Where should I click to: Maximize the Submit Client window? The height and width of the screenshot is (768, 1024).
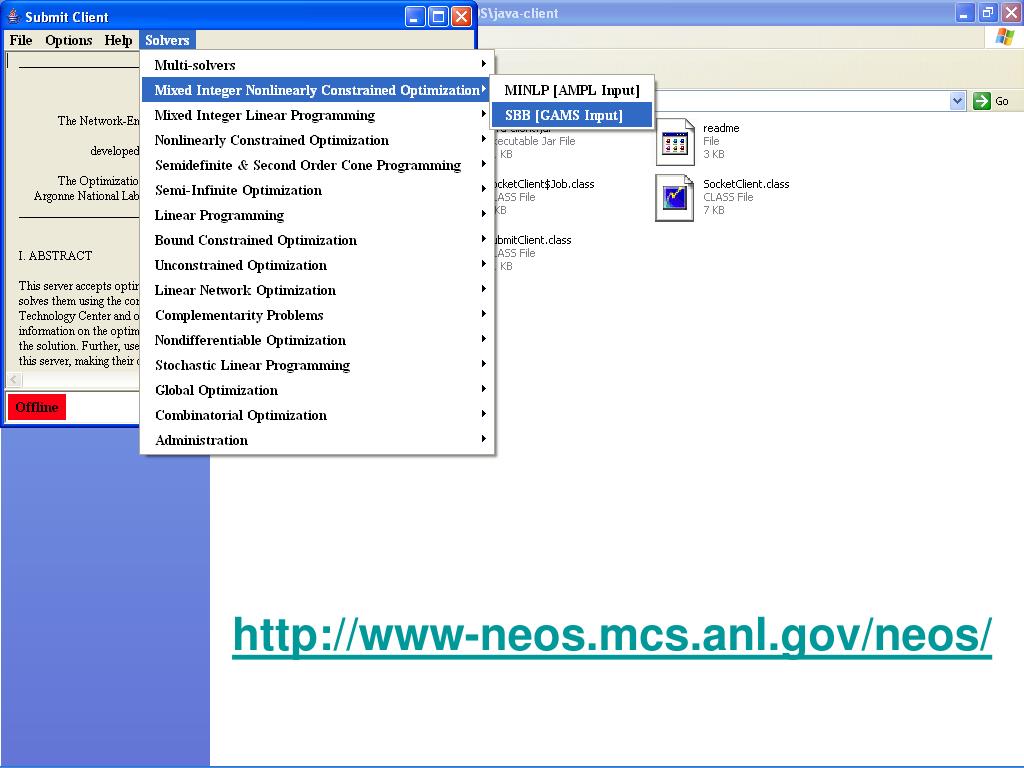click(438, 16)
